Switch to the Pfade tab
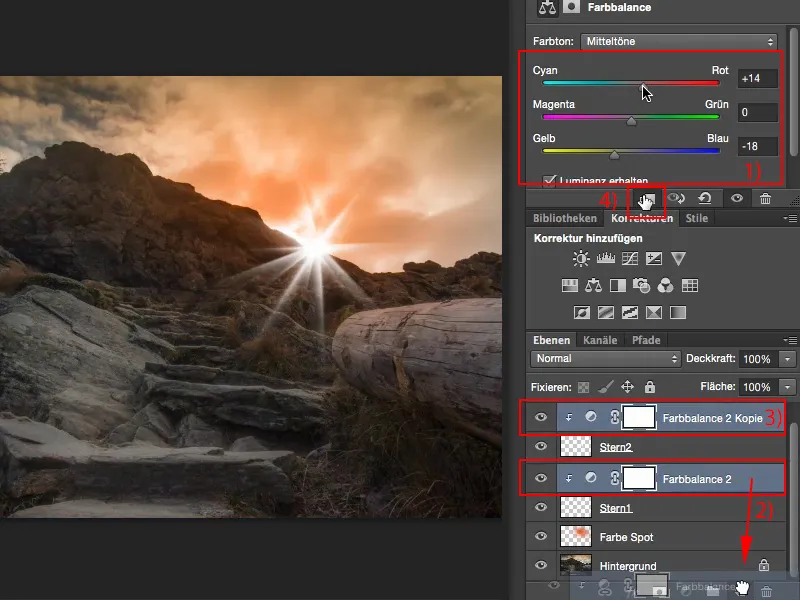The image size is (800, 600). click(646, 340)
